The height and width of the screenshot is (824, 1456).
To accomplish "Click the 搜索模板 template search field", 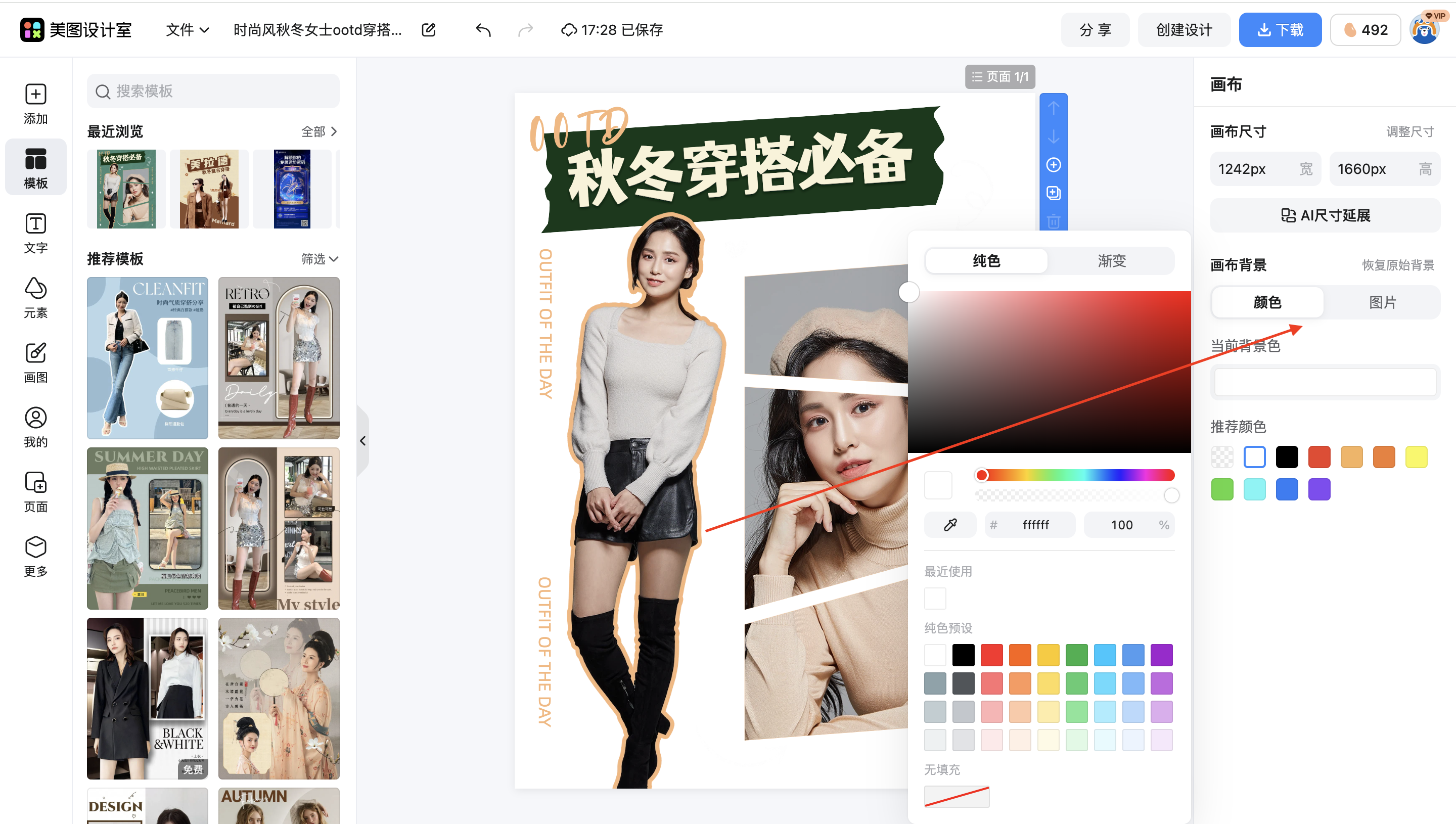I will 212,90.
